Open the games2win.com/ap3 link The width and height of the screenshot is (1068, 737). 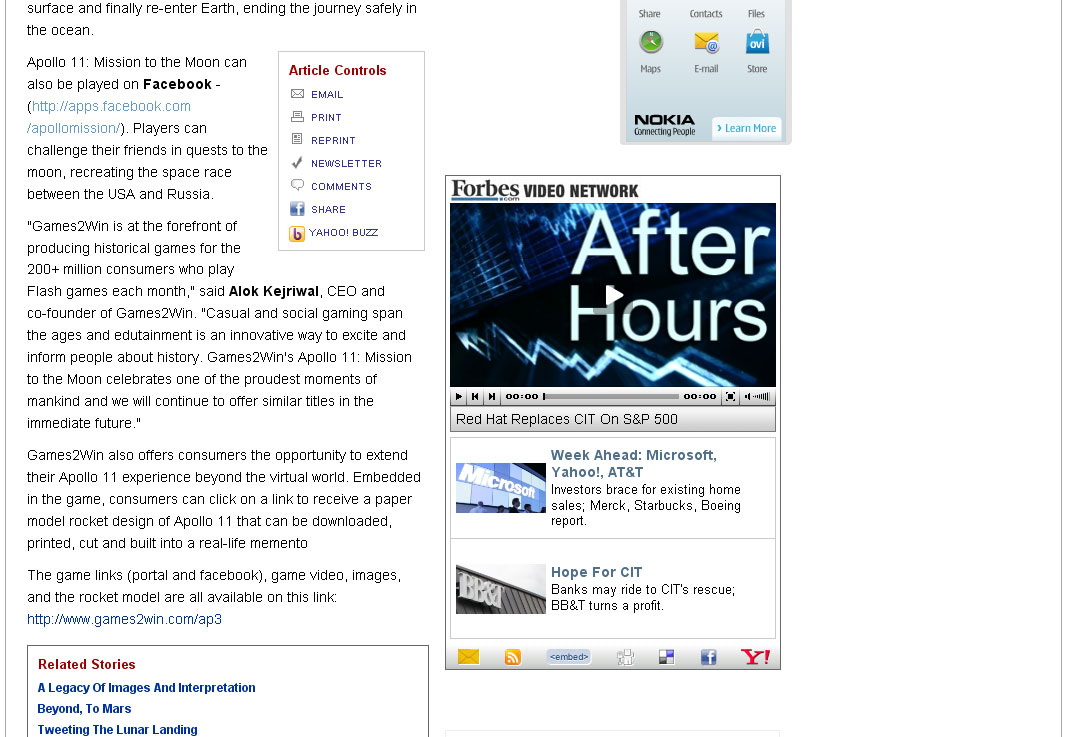click(124, 619)
